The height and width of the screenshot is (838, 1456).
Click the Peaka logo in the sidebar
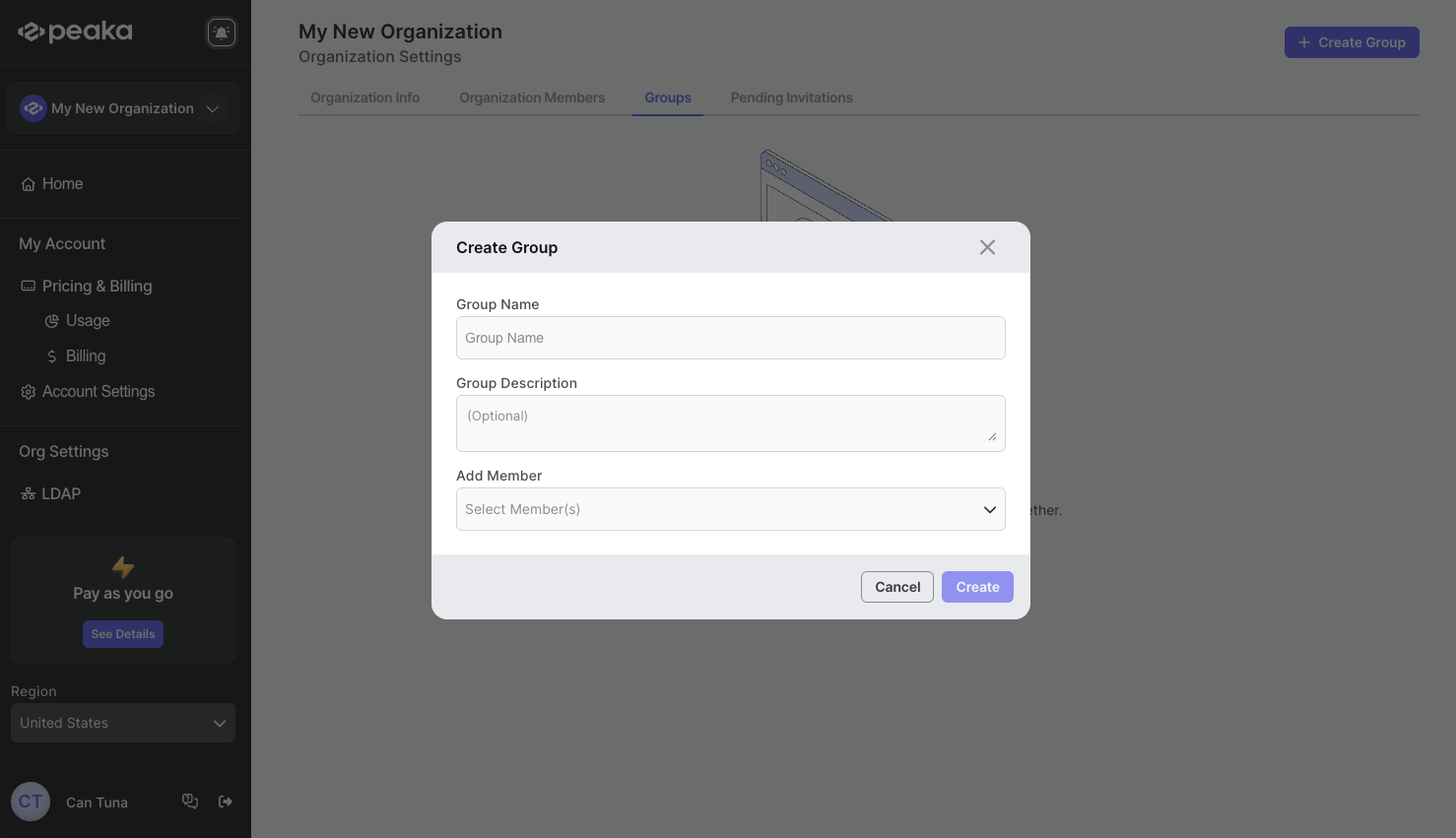(75, 31)
